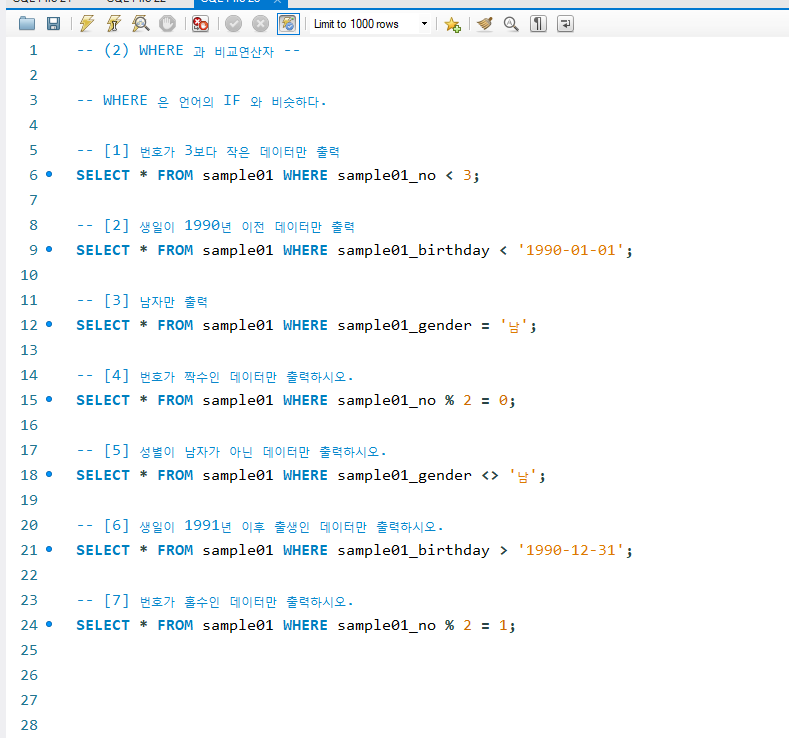Execute statement under cursor (lightning with cursor icon)
Viewport: 789px width, 738px height.
114,24
